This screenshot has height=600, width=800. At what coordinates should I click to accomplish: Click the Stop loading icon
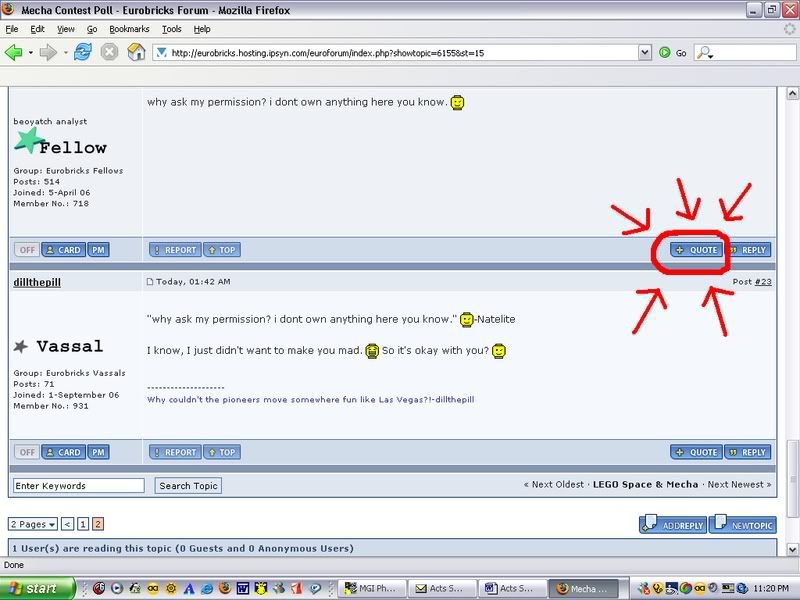coord(109,52)
